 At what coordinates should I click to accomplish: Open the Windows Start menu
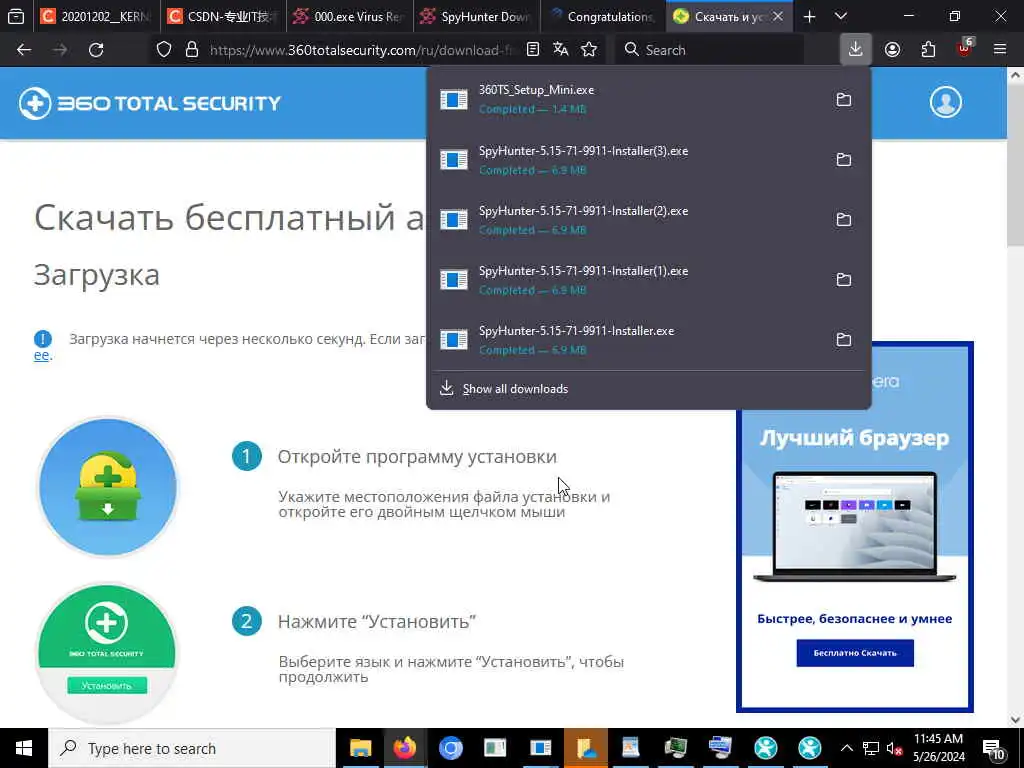pyautogui.click(x=24, y=748)
